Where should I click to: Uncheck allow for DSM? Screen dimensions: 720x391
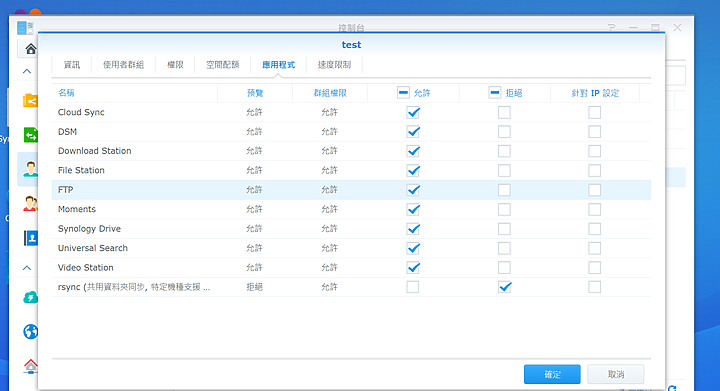click(x=413, y=132)
